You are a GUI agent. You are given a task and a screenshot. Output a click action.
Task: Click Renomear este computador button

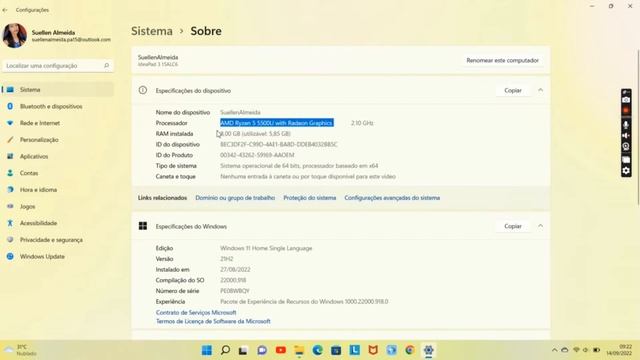(502, 60)
